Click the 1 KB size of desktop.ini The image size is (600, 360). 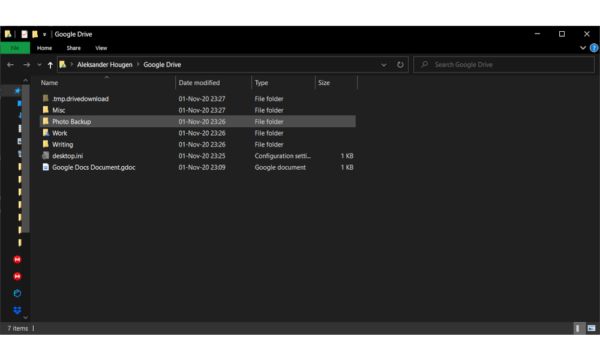click(x=347, y=156)
